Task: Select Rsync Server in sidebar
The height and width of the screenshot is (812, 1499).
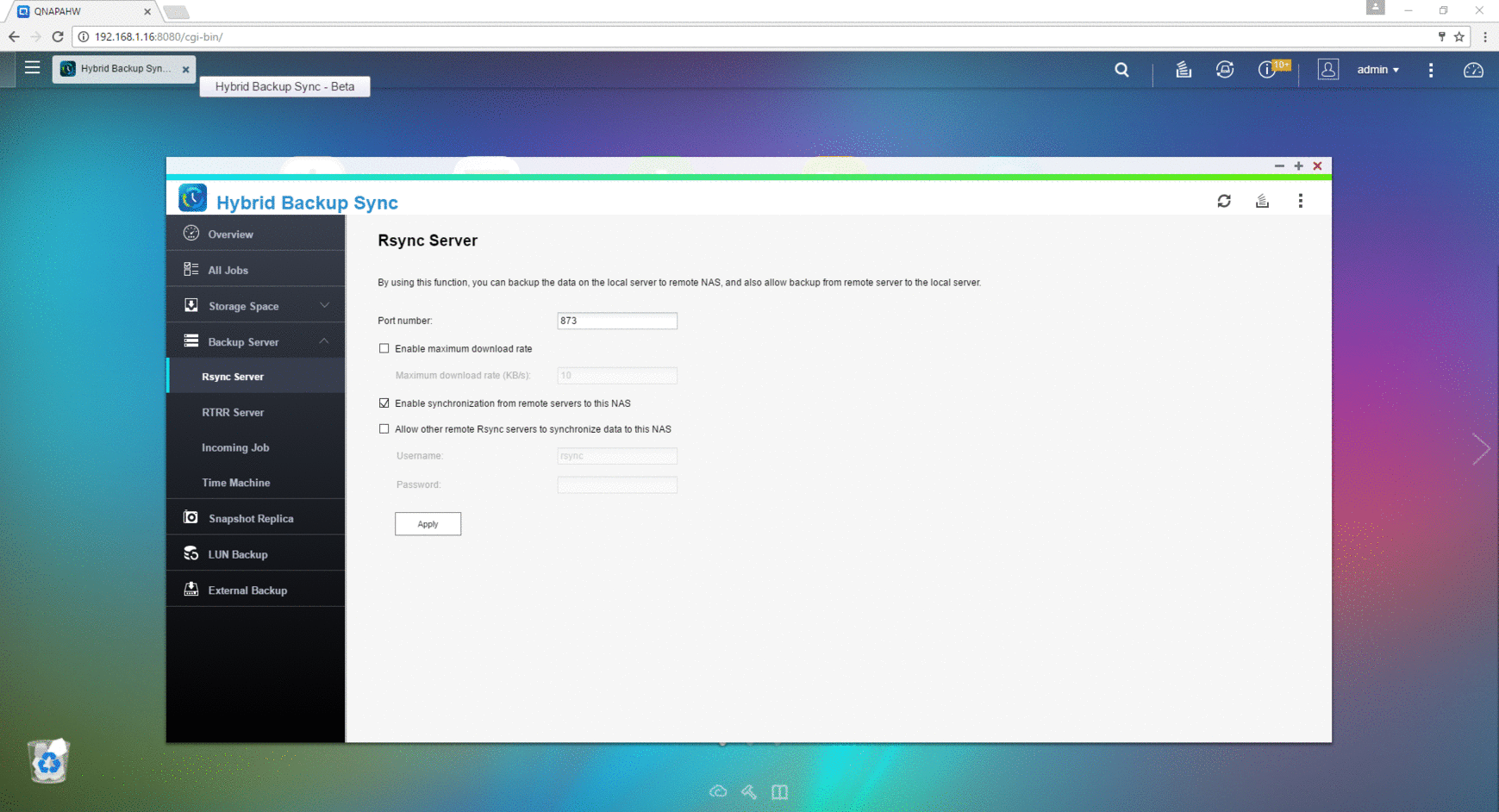Action: 255,377
